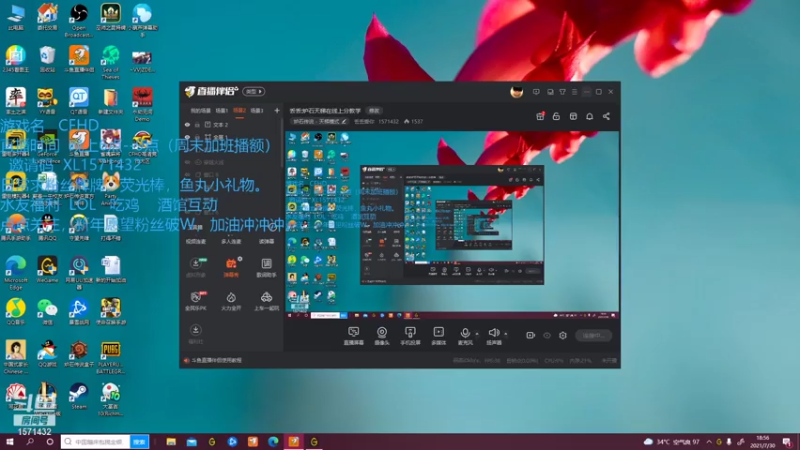800x450 pixels.
Task: Open Microsoft Edge from the taskbar
Action: pos(273,442)
